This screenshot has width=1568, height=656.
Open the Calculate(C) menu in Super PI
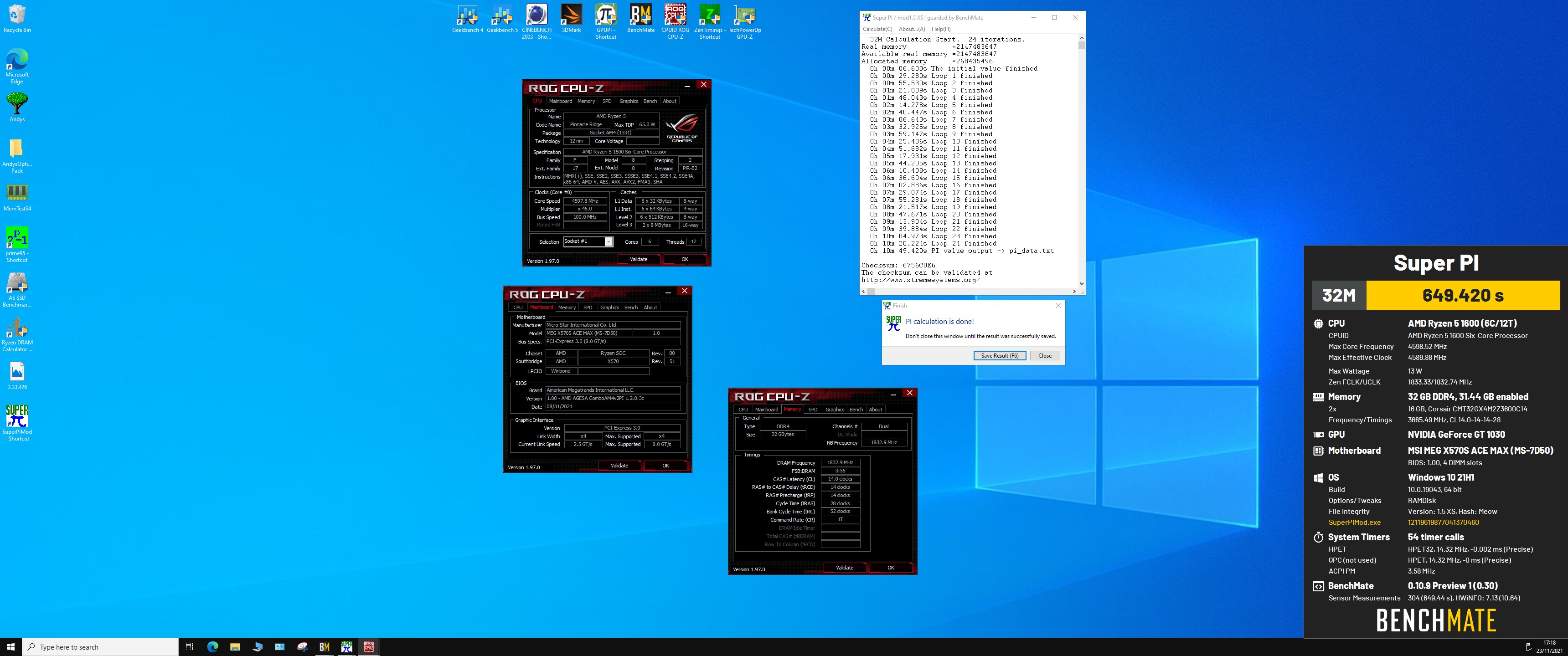pyautogui.click(x=877, y=29)
